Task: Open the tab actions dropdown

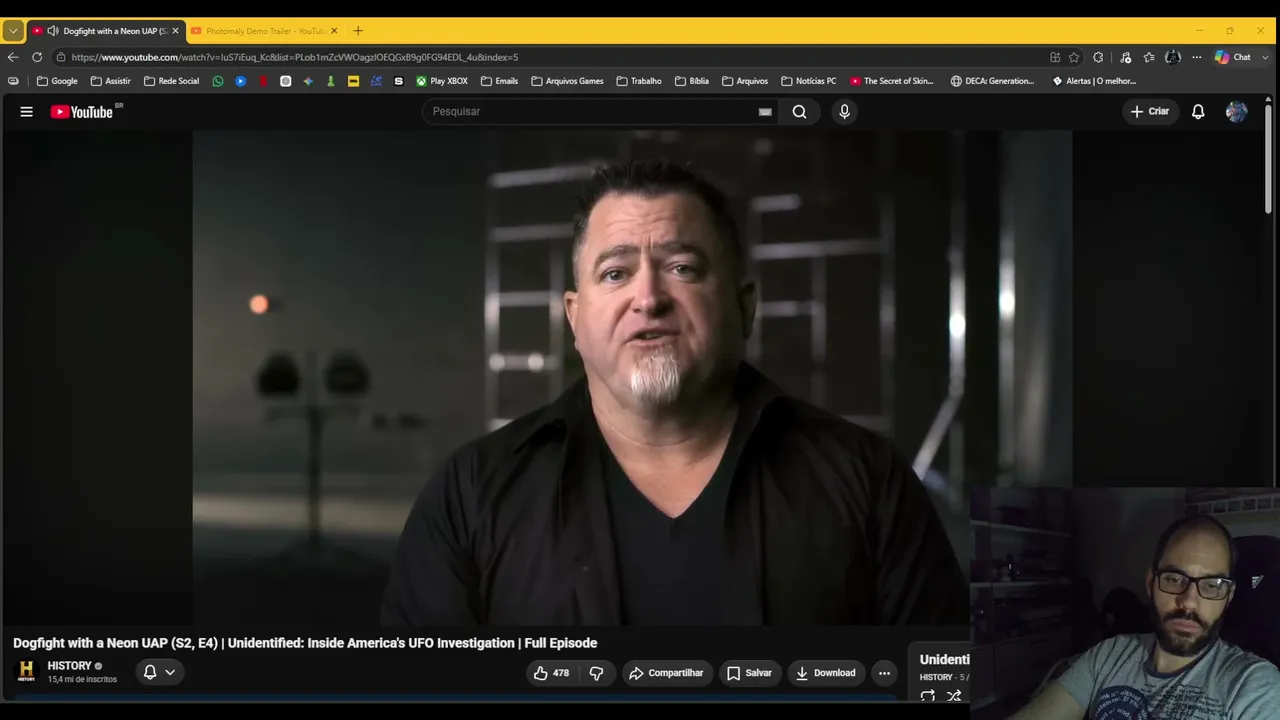Action: [13, 31]
